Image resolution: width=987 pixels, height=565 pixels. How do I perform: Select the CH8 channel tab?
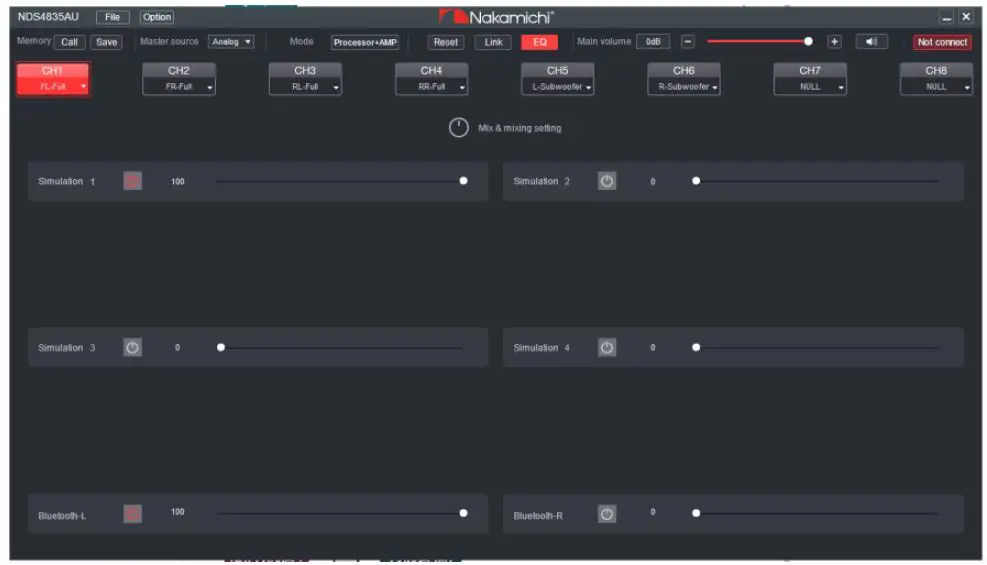click(x=937, y=70)
